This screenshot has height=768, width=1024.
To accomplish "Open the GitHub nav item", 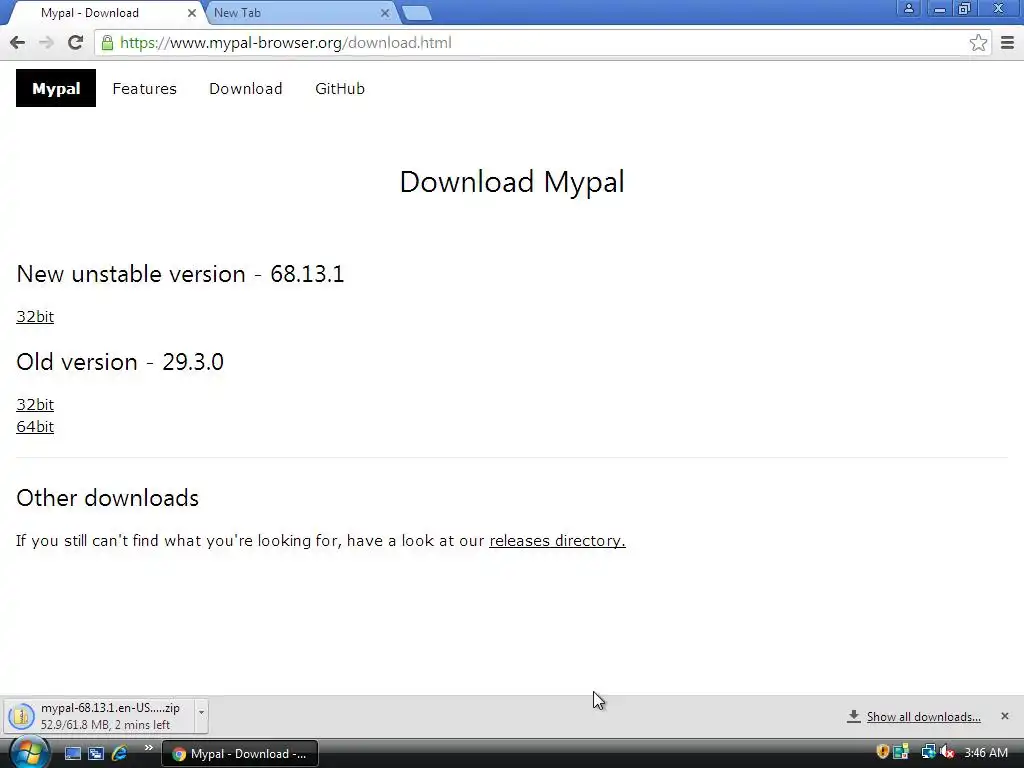I will coord(340,89).
